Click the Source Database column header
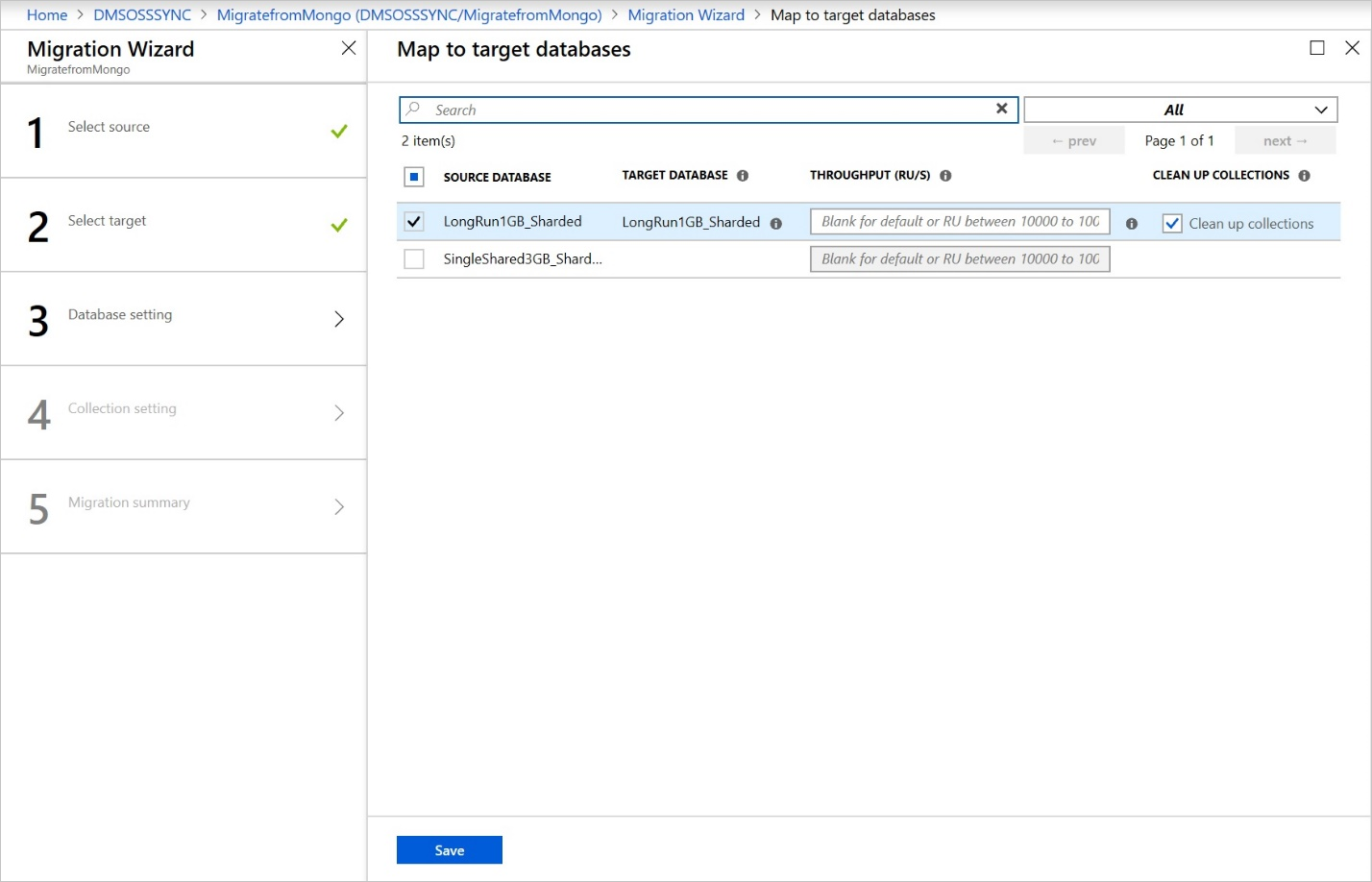The width and height of the screenshot is (1372, 882). point(498,178)
